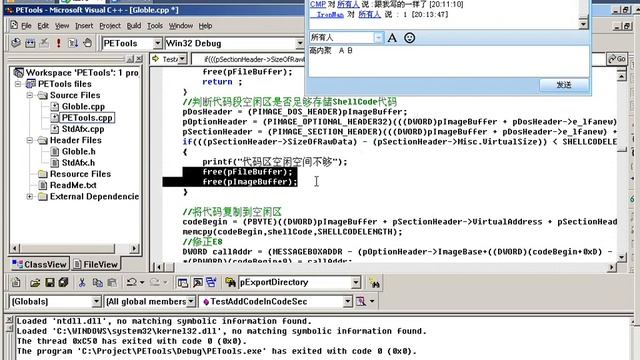Collapse the Header Files folder

[29, 140]
